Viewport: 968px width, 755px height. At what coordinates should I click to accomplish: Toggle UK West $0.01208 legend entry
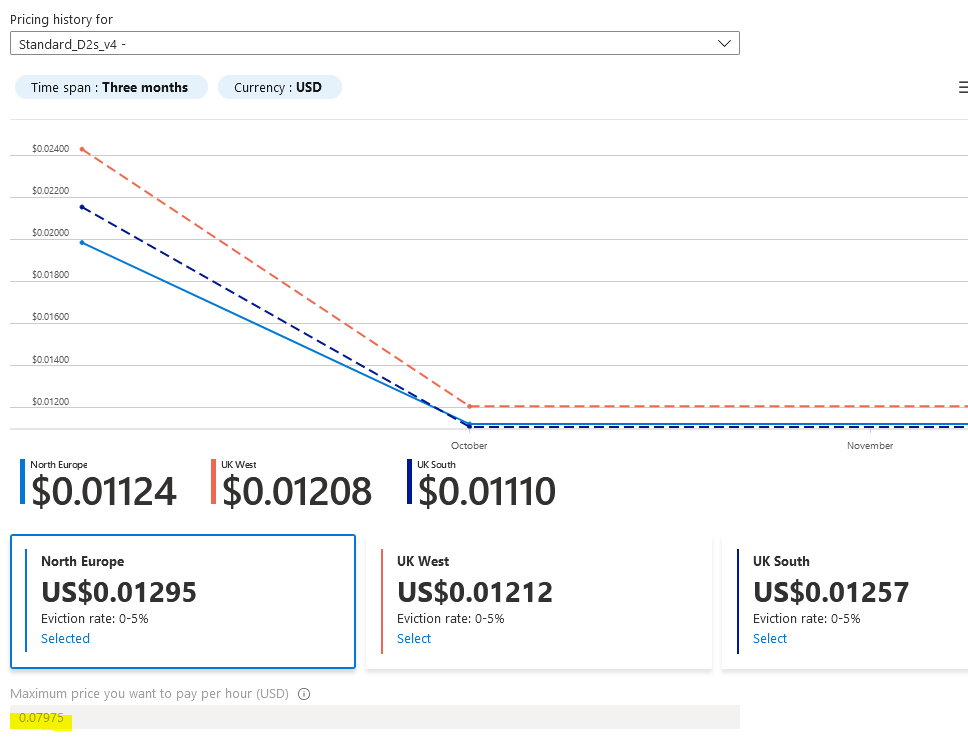tap(293, 484)
